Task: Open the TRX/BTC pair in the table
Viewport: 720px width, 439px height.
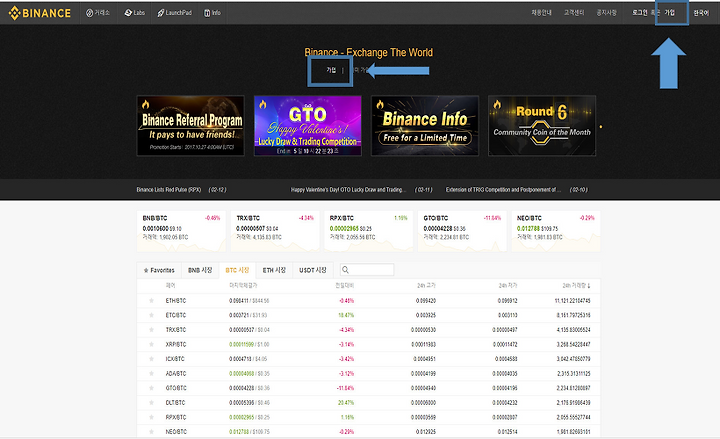Action: pos(176,330)
